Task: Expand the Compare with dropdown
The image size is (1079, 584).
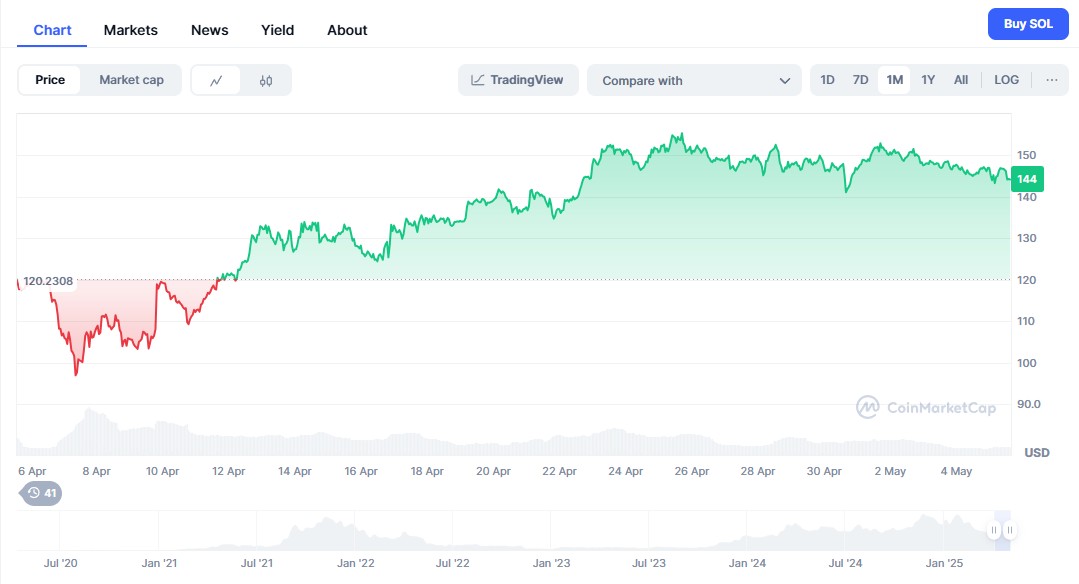Action: click(x=694, y=80)
